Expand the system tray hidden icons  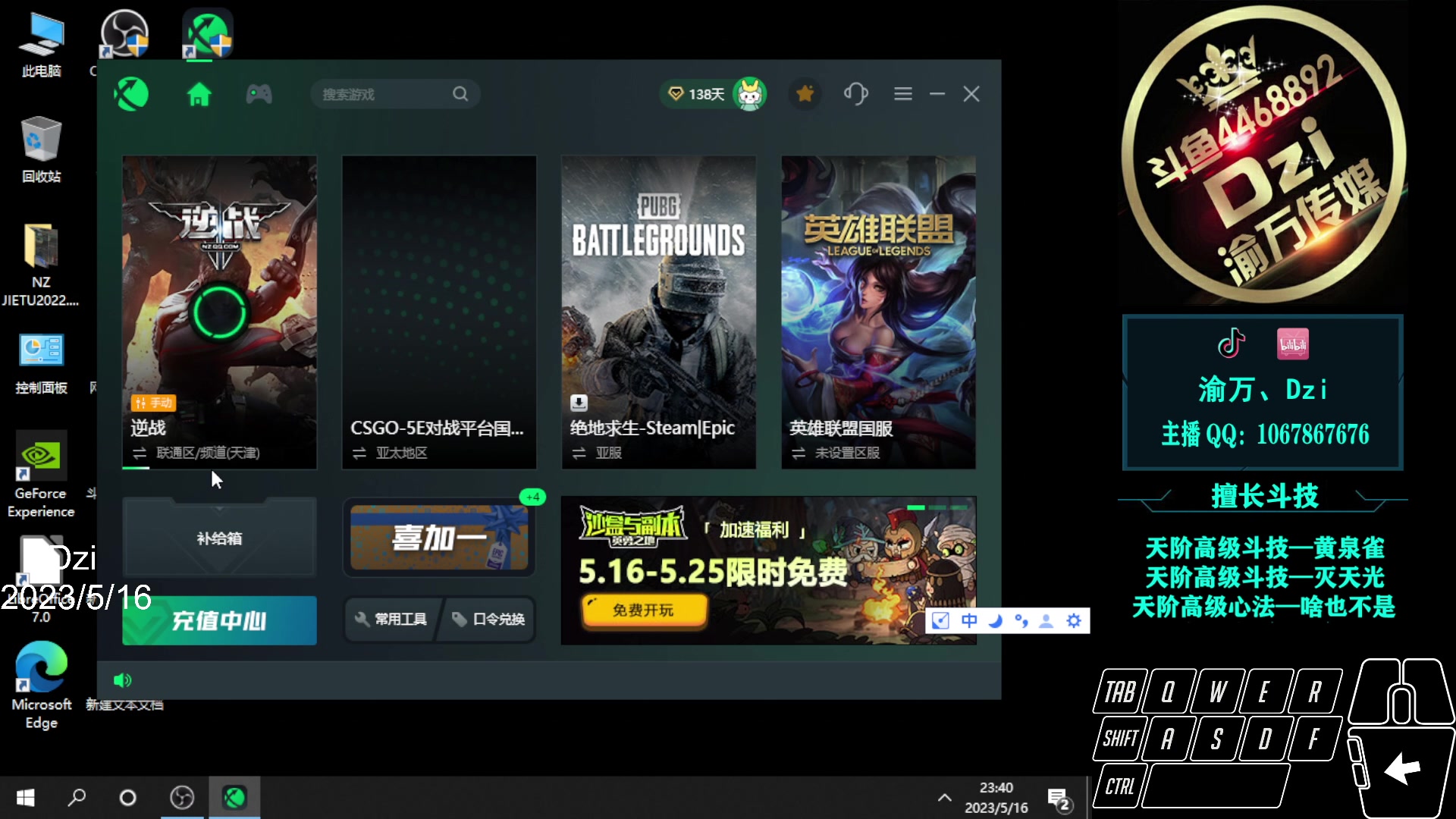point(944,798)
